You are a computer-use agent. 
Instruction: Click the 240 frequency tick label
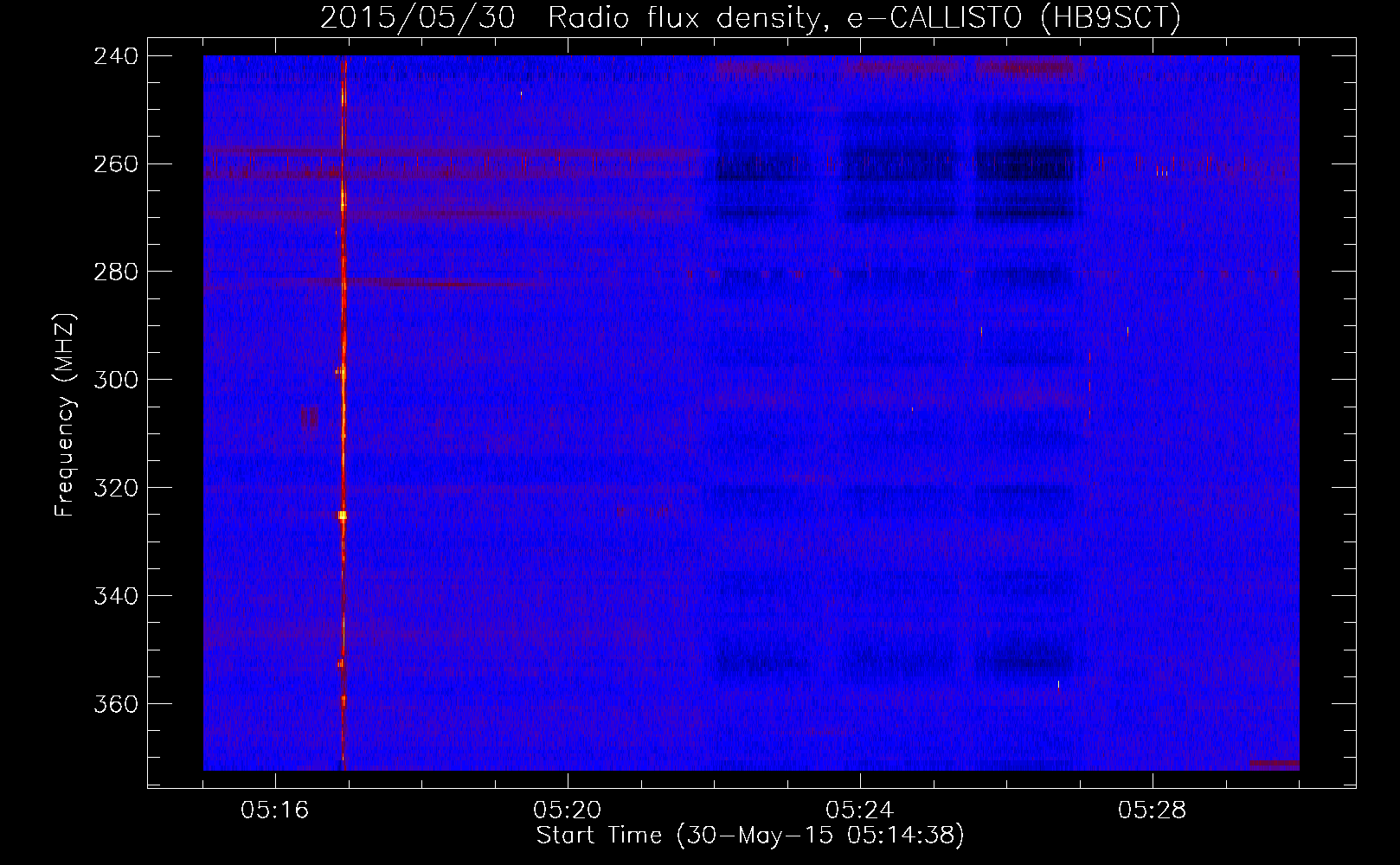point(116,55)
